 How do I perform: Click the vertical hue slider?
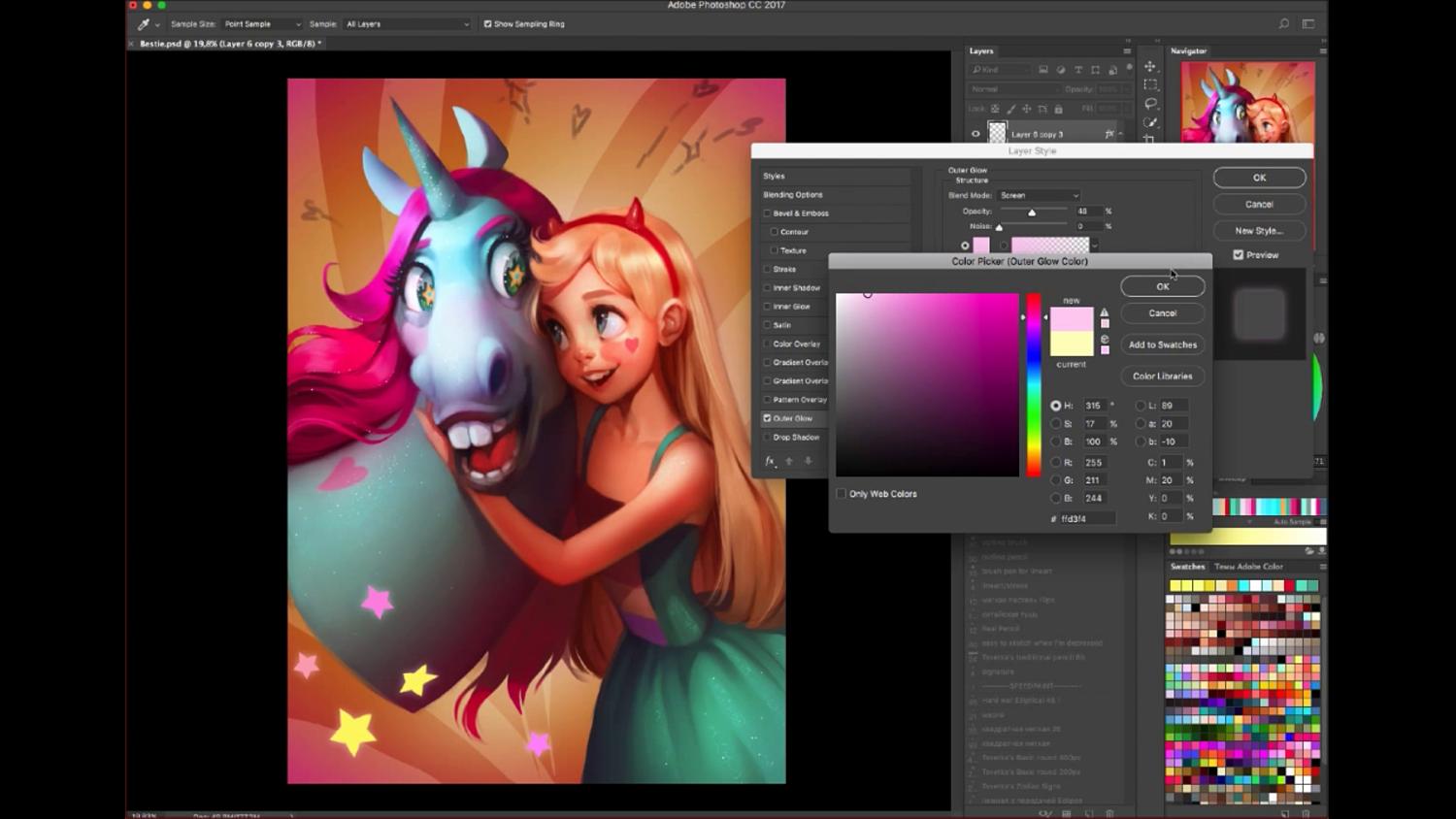[x=1035, y=385]
